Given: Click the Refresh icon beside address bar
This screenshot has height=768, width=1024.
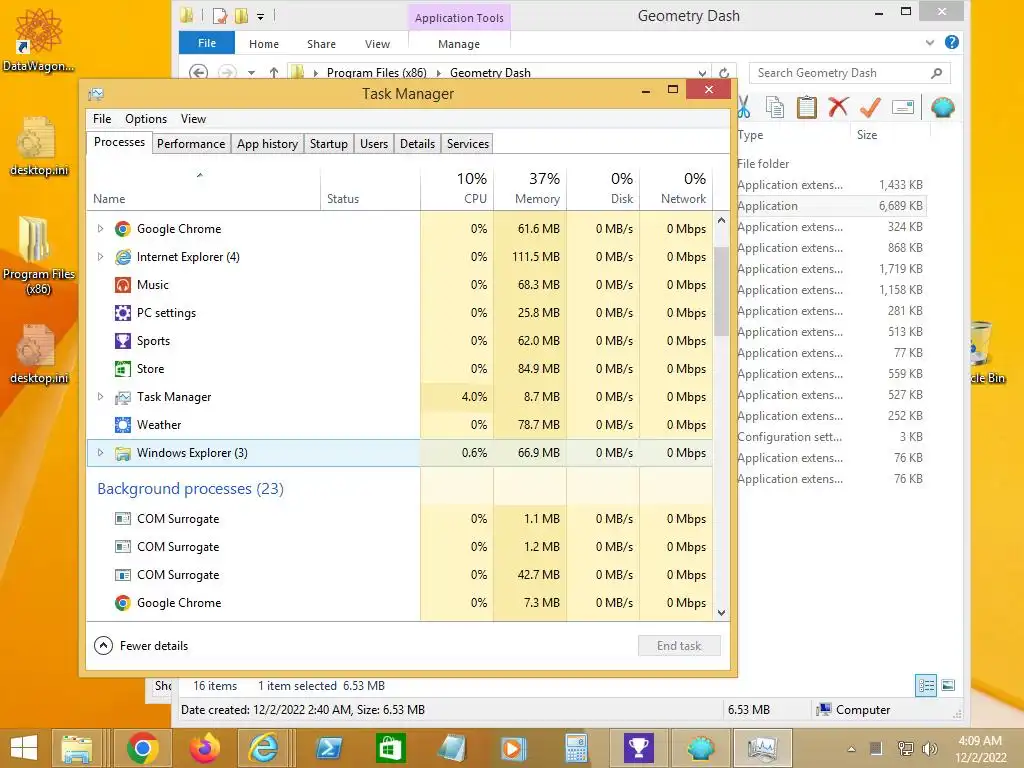Looking at the screenshot, I should point(724,73).
